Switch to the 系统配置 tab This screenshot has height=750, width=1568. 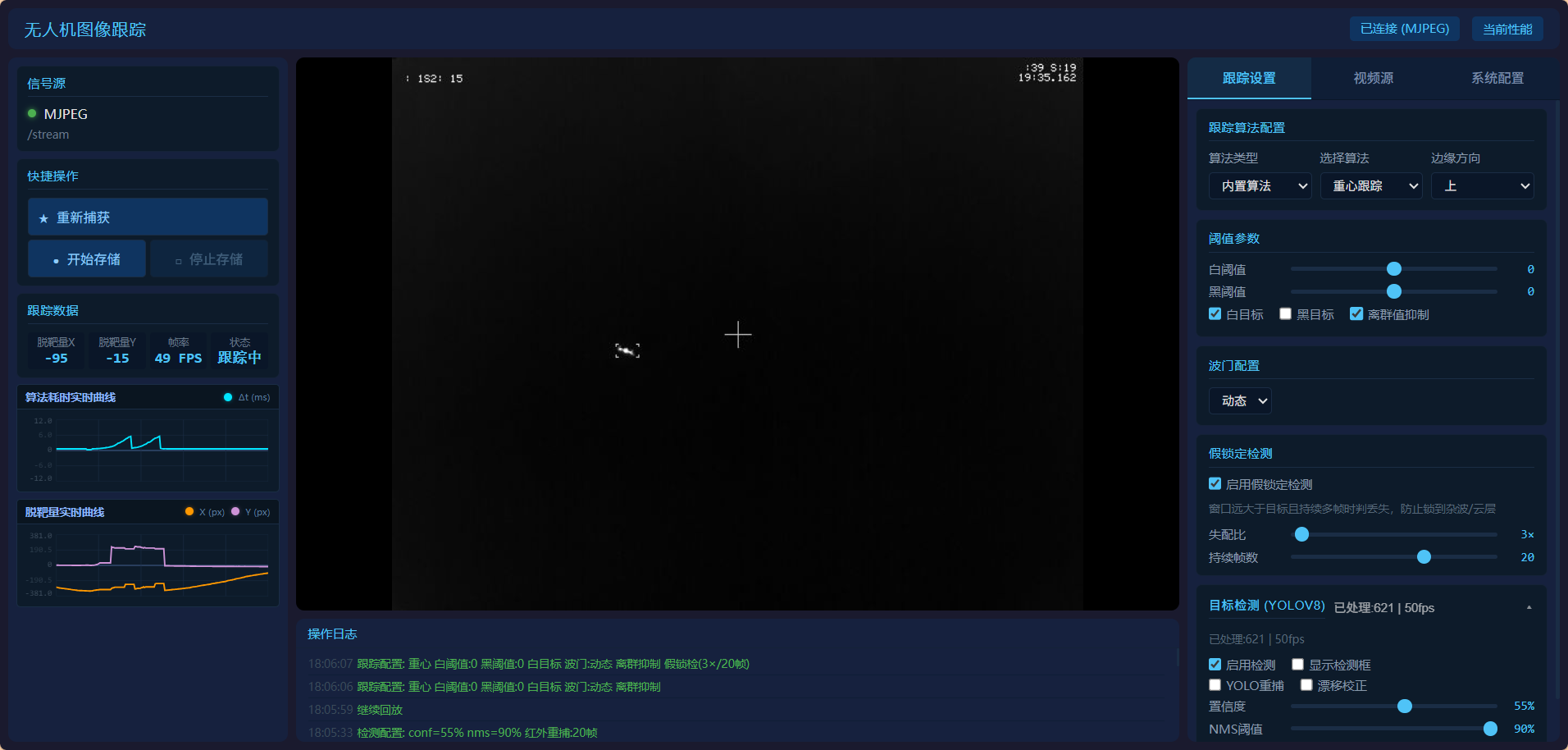pyautogui.click(x=1497, y=78)
